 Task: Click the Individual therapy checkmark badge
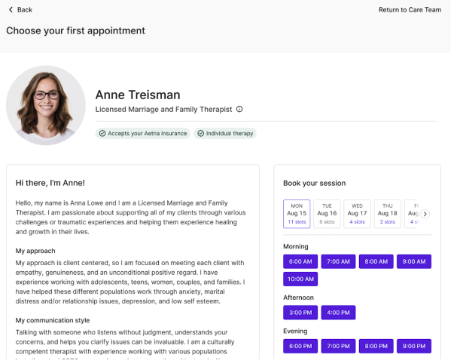click(x=225, y=133)
